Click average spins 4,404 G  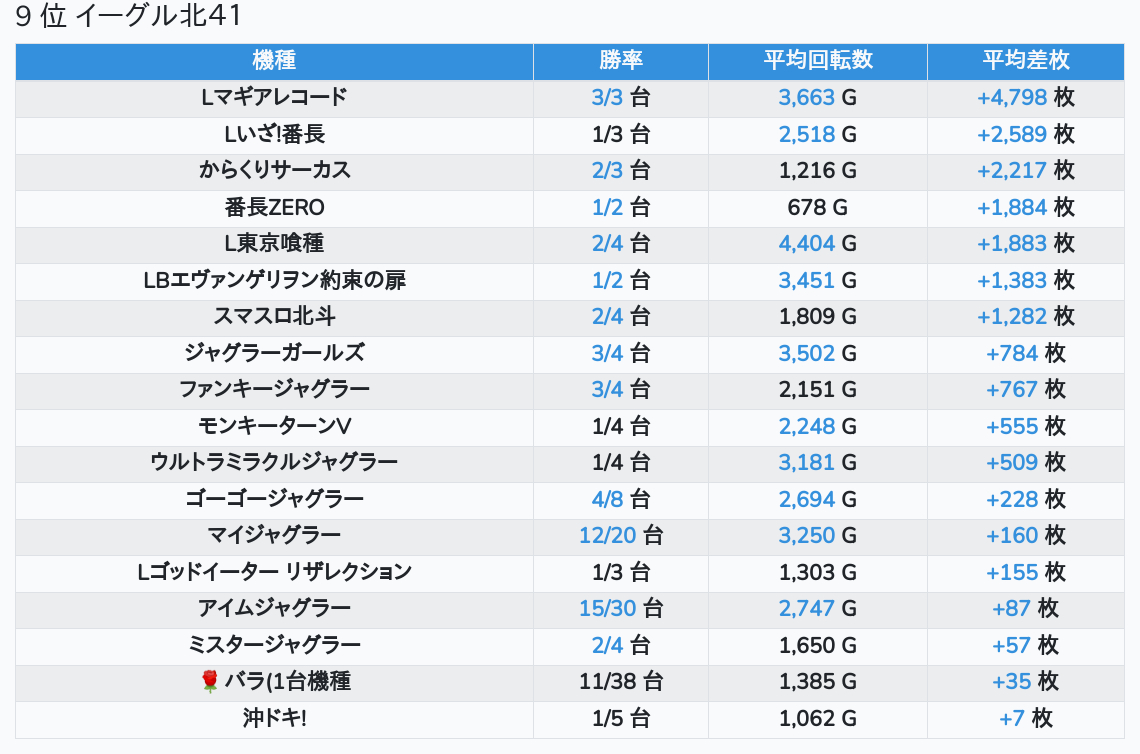[818, 244]
